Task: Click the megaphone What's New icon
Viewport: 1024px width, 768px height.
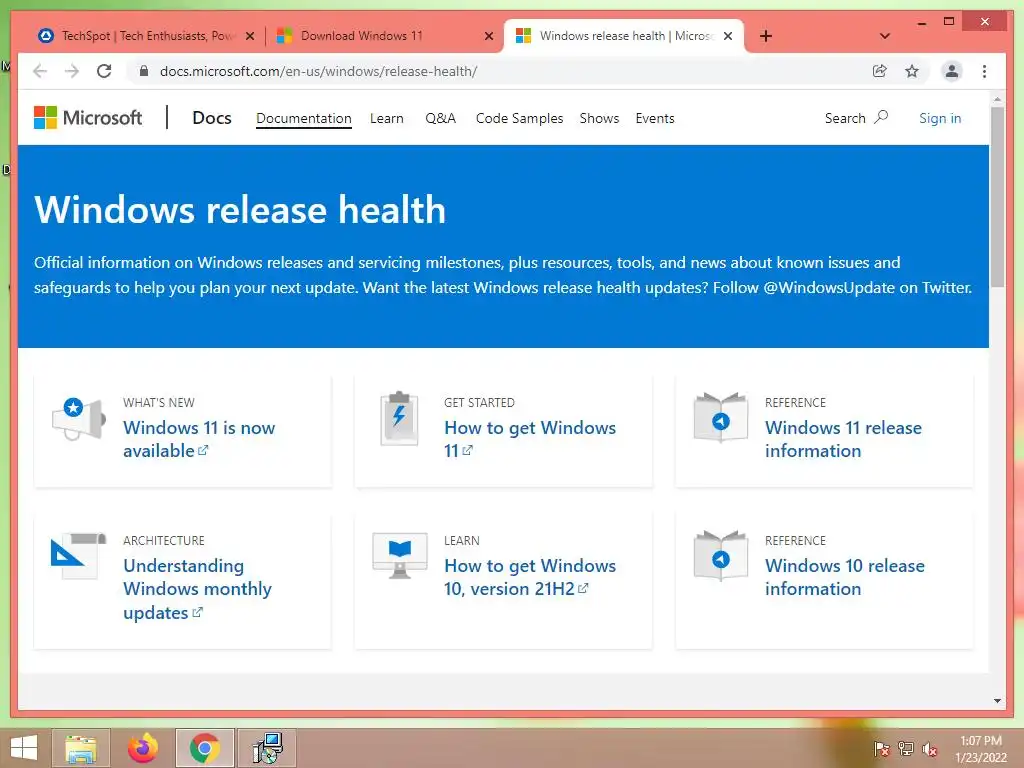Action: tap(78, 419)
